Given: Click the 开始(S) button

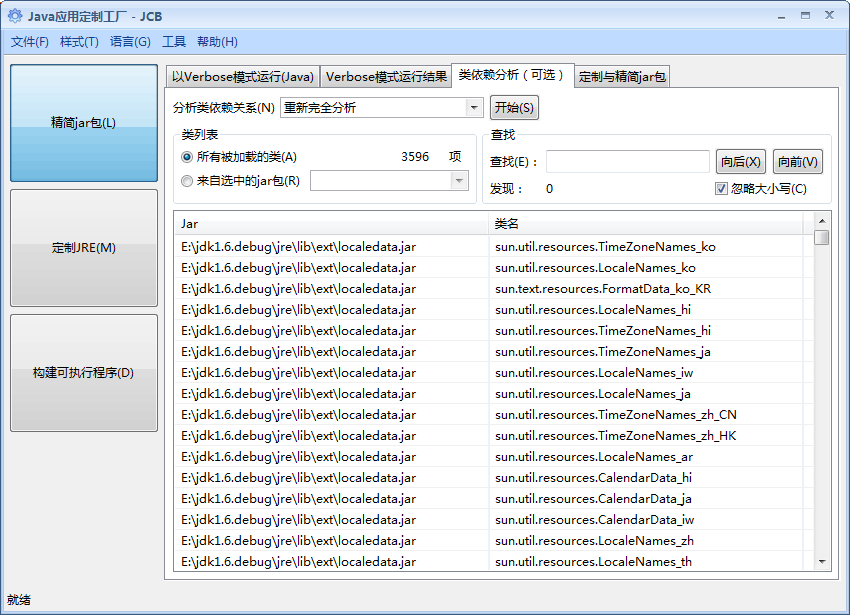Looking at the screenshot, I should [514, 107].
